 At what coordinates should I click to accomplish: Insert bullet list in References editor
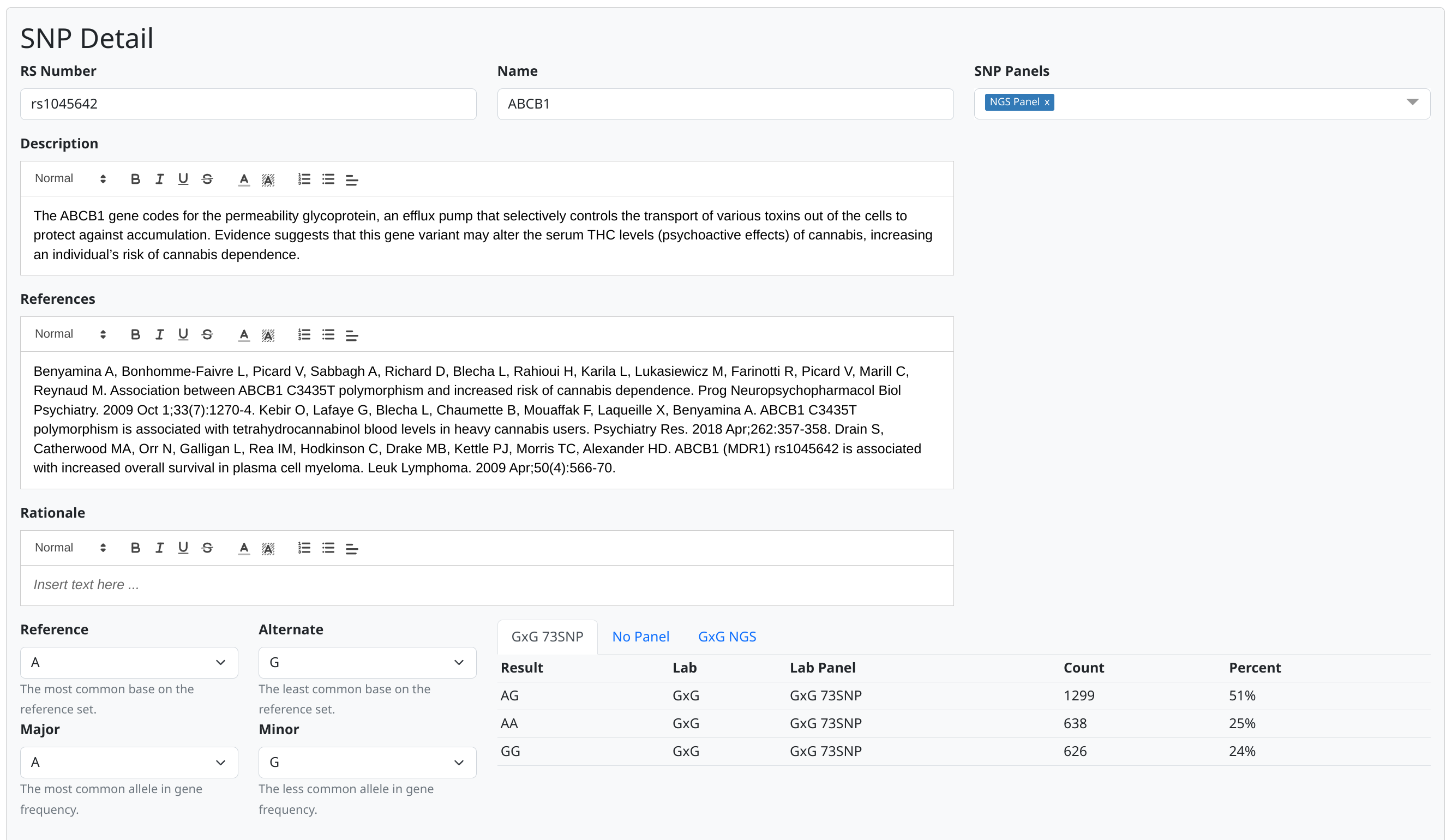pos(328,335)
